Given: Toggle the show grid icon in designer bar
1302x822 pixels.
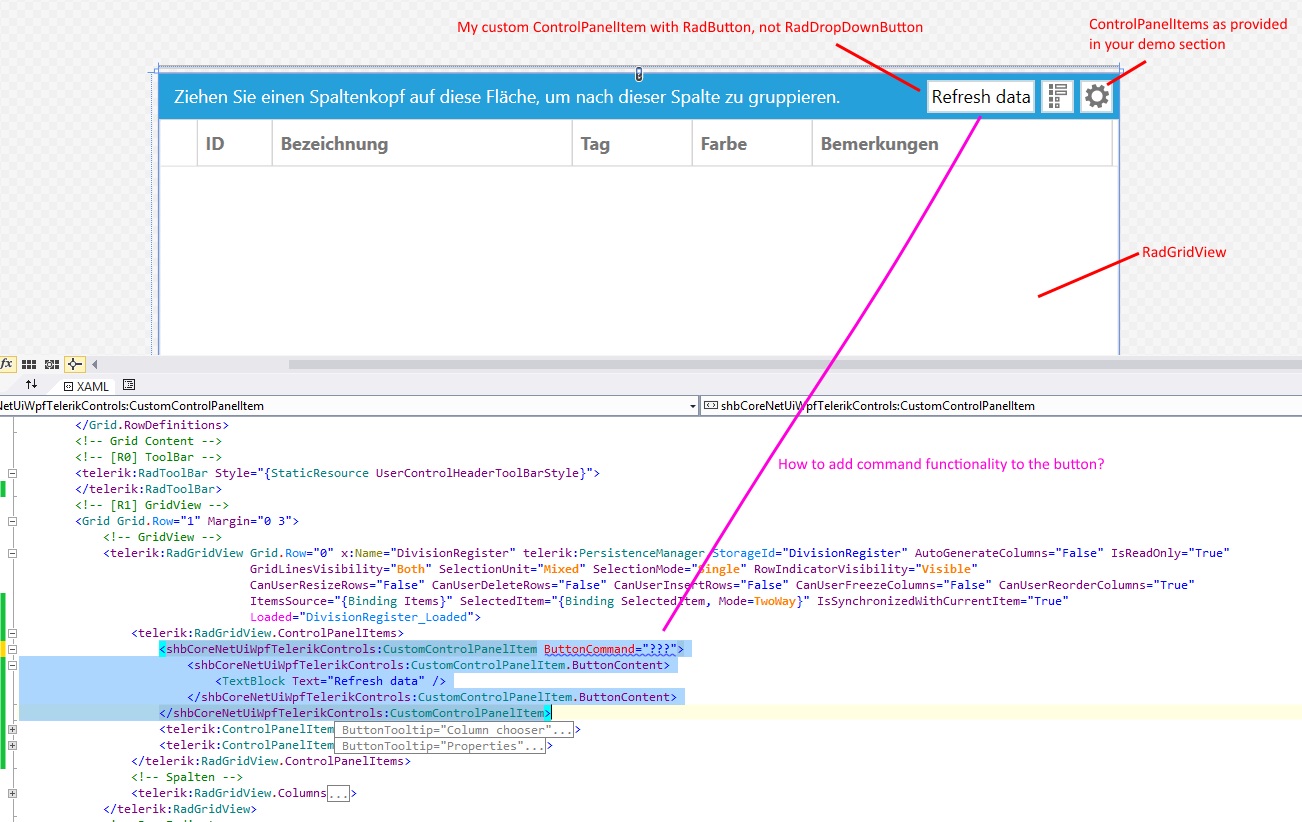Looking at the screenshot, I should click(30, 365).
